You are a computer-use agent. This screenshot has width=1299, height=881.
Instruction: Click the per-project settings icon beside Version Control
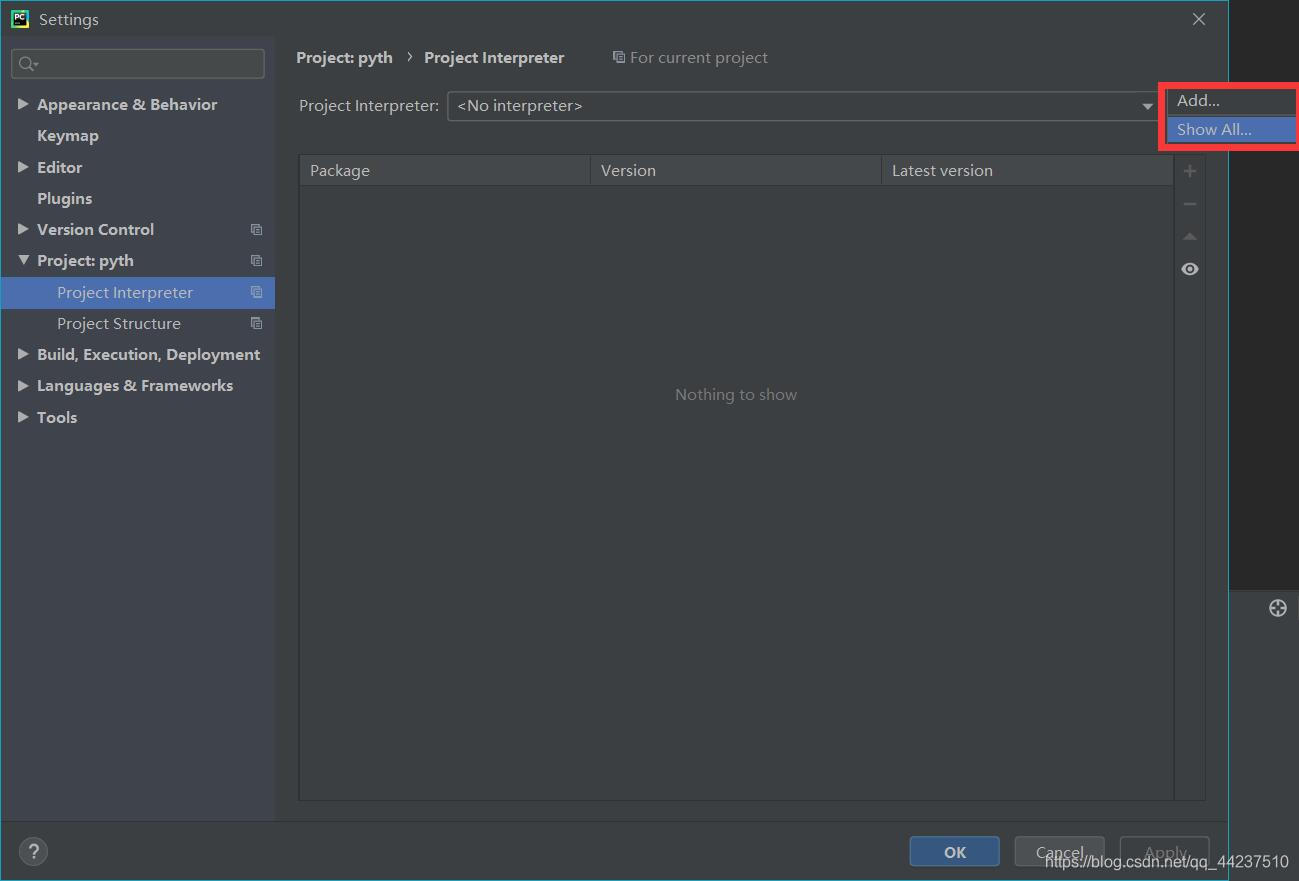[x=256, y=229]
